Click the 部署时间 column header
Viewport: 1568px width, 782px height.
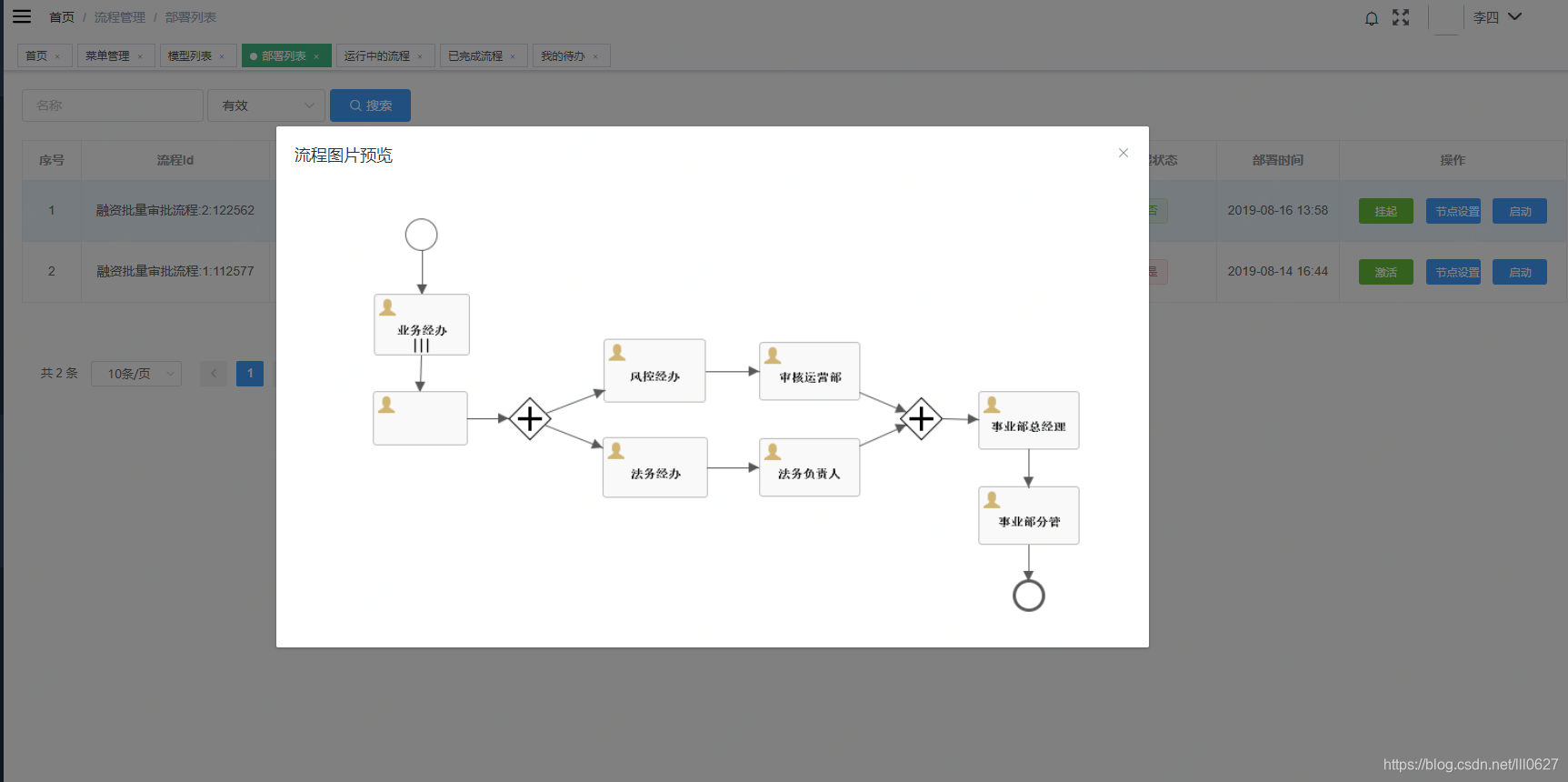[x=1278, y=160]
